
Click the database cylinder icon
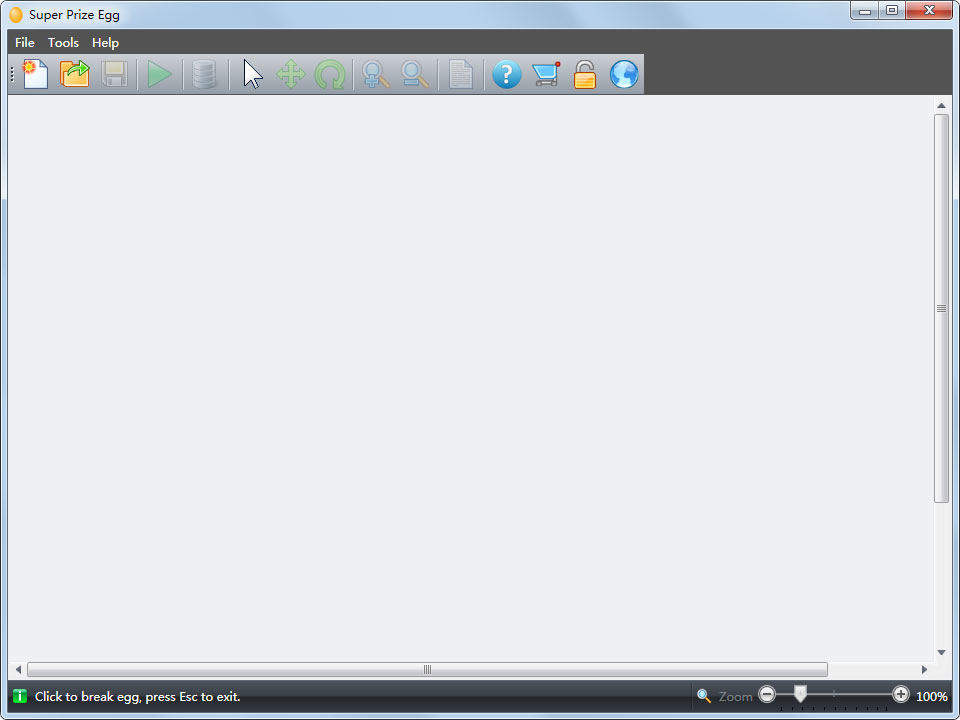click(205, 75)
